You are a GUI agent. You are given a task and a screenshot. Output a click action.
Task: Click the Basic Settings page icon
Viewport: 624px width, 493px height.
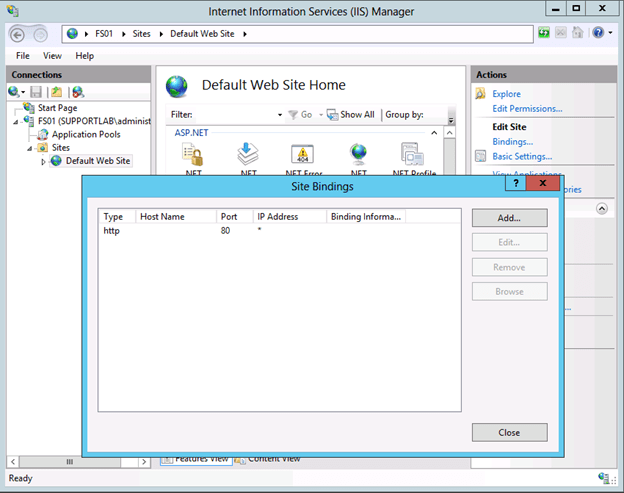click(480, 156)
